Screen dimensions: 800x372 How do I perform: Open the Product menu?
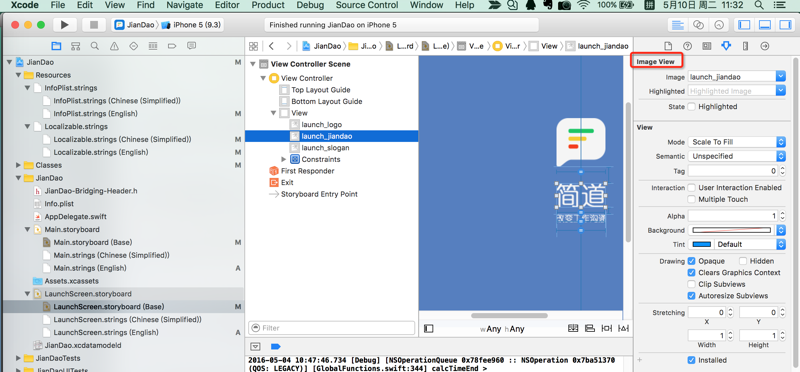click(268, 5)
